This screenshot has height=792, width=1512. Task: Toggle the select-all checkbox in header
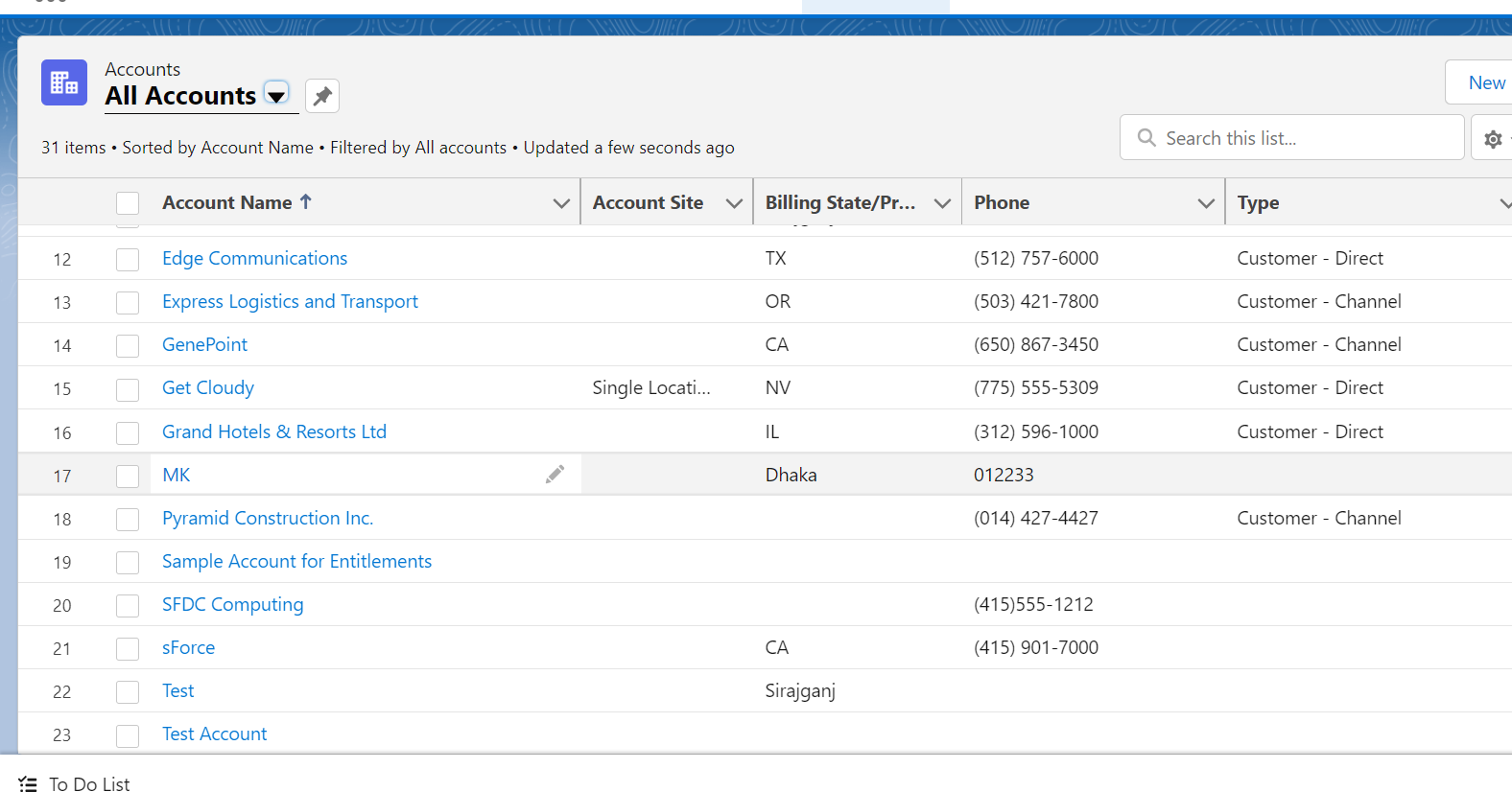click(128, 203)
